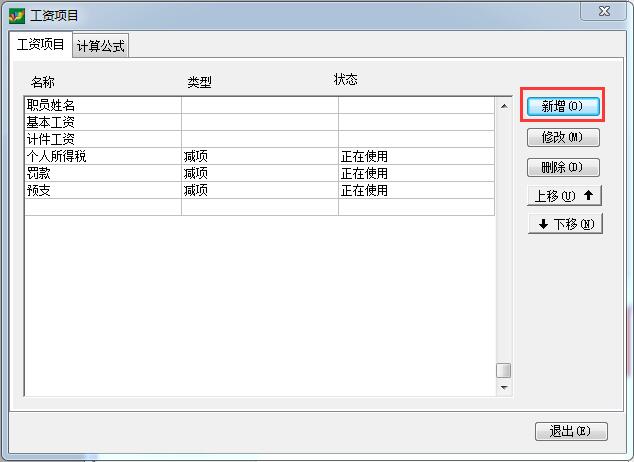The height and width of the screenshot is (462, 634).
Task: Move item down with 下移 button
Action: [x=565, y=224]
